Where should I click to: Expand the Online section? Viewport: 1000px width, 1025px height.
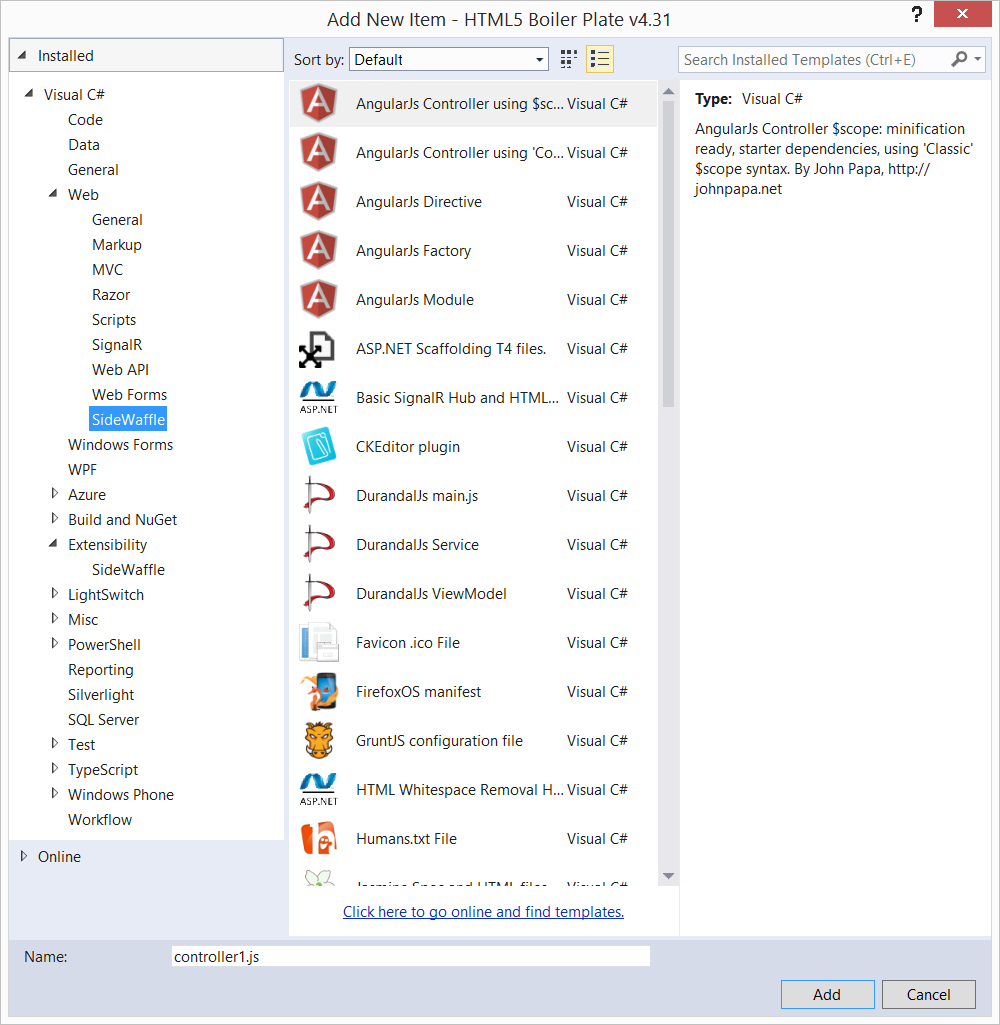click(24, 856)
